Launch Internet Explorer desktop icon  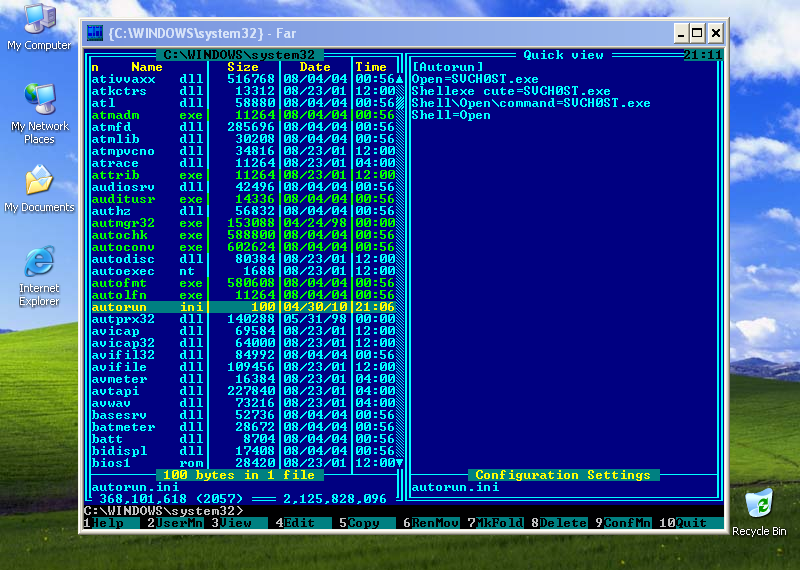(39, 276)
